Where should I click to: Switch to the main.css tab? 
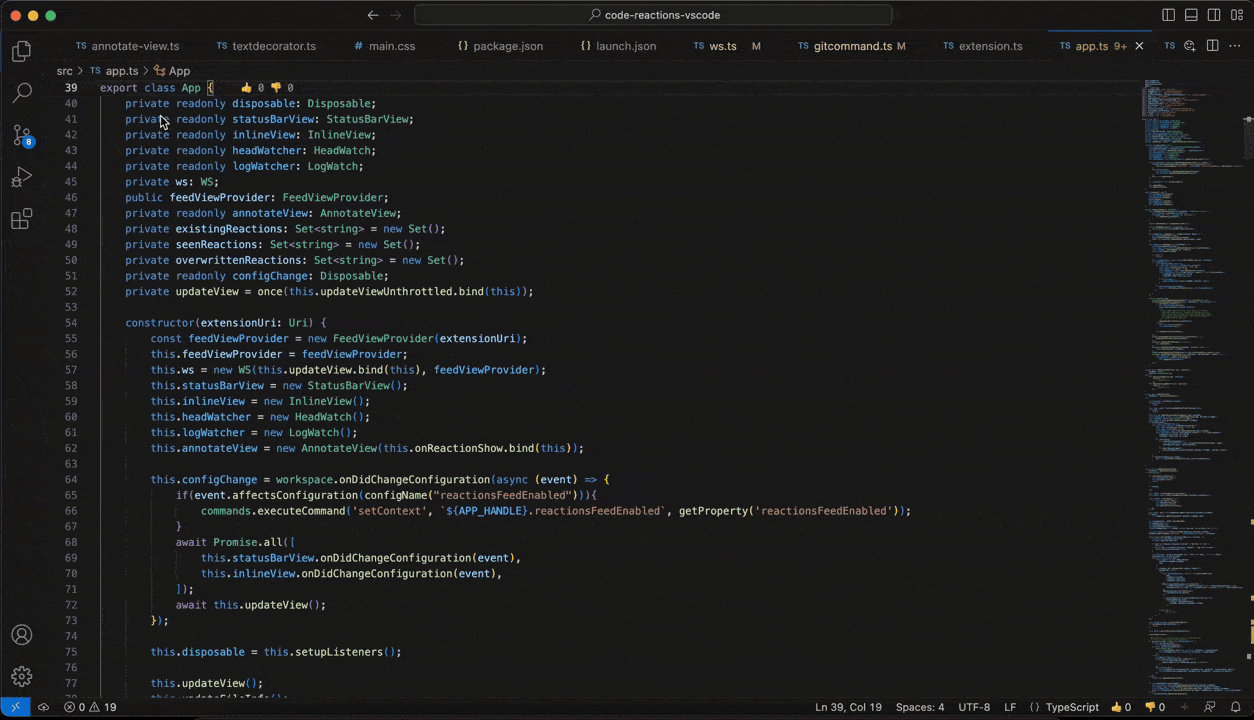pyautogui.click(x=384, y=46)
